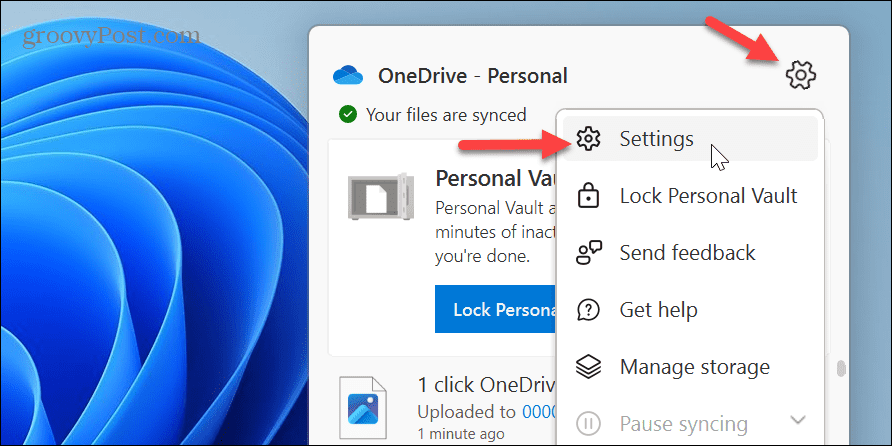Viewport: 892px width, 446px height.
Task: Choose Manage storage in the menu
Action: tap(690, 367)
